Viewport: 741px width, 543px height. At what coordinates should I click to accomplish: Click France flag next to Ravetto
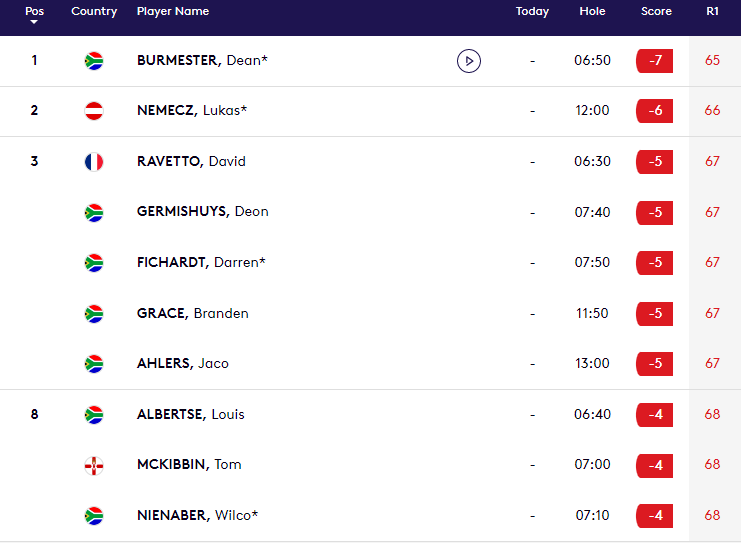[94, 162]
